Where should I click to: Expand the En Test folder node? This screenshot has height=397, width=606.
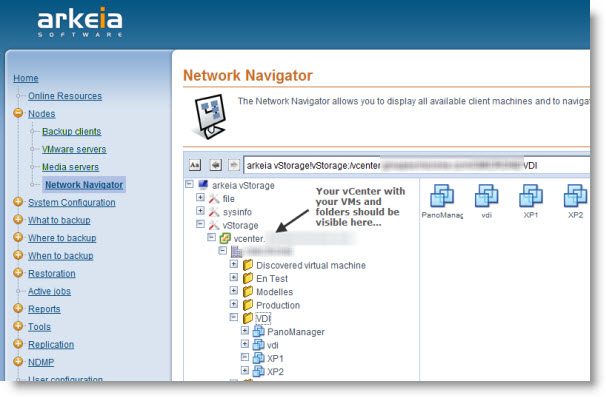click(233, 277)
